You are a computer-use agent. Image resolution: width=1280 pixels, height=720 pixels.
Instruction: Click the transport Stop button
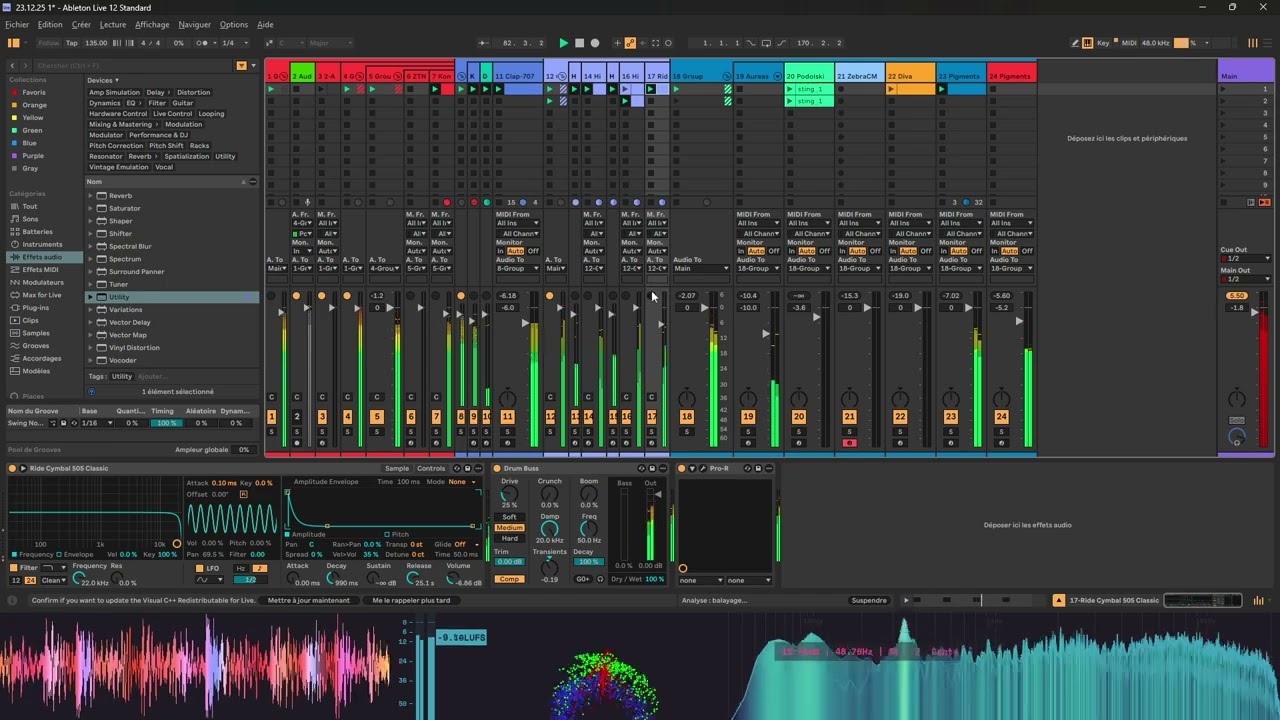[x=579, y=43]
